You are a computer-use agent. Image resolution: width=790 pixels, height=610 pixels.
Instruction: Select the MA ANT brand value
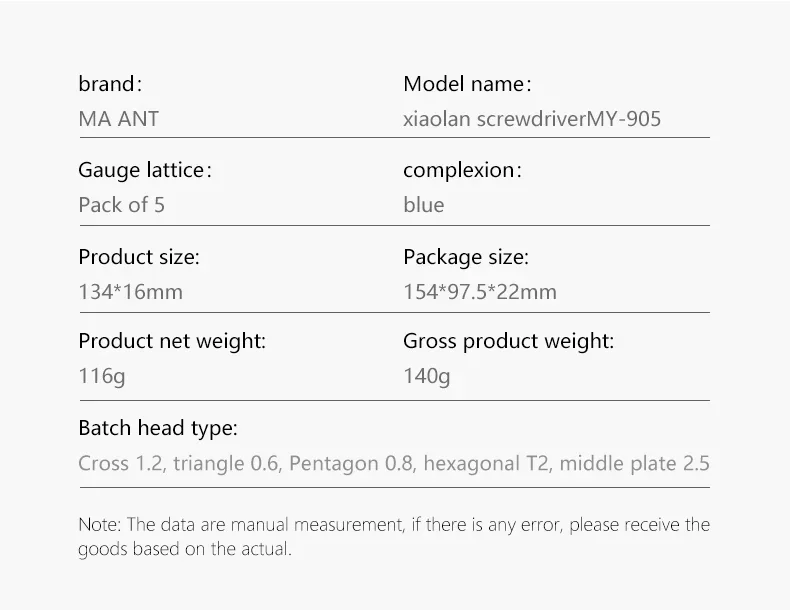point(118,119)
